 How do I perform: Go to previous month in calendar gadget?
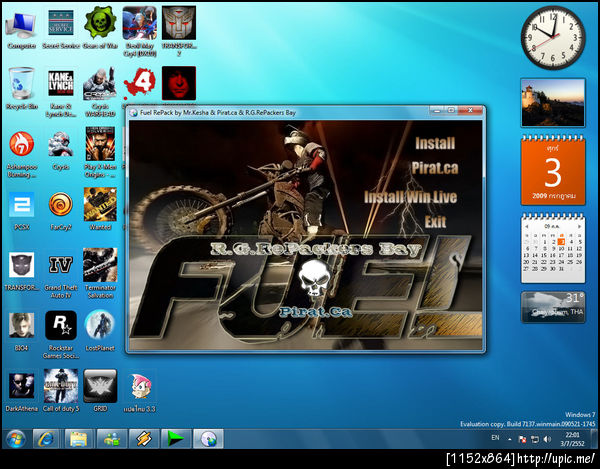point(527,226)
